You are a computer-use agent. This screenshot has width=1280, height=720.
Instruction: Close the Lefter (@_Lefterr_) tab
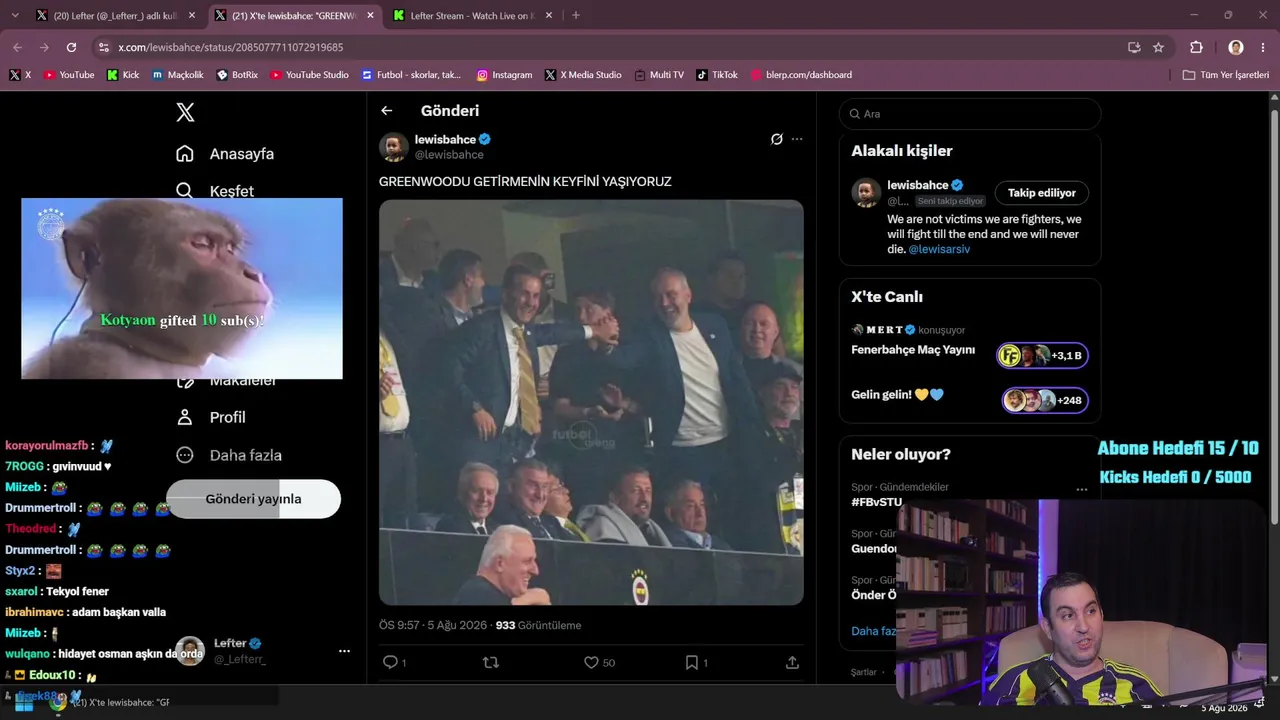coord(192,15)
